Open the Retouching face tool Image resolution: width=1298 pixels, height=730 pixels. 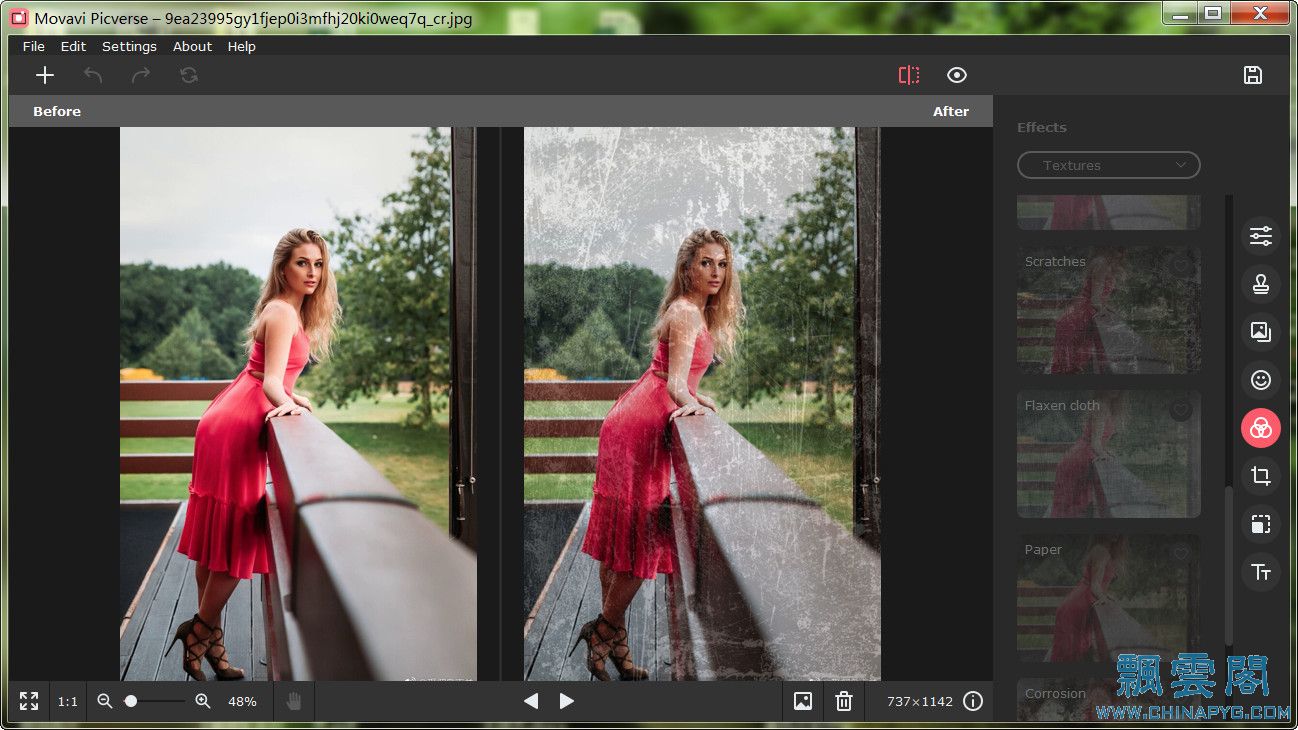[1261, 380]
